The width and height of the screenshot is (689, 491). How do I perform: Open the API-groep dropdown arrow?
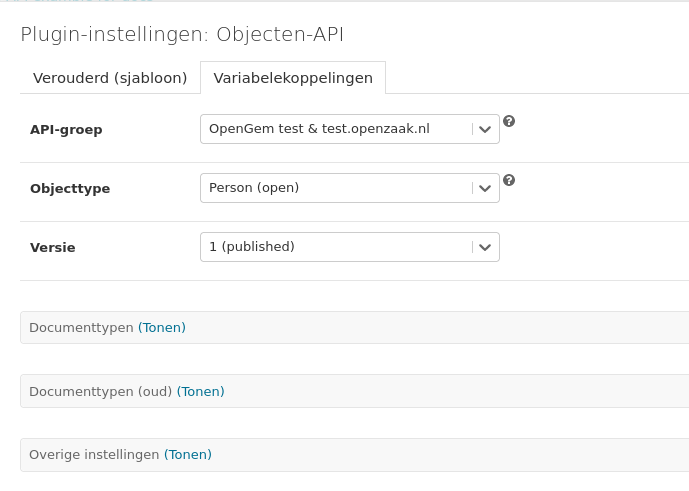(x=485, y=129)
